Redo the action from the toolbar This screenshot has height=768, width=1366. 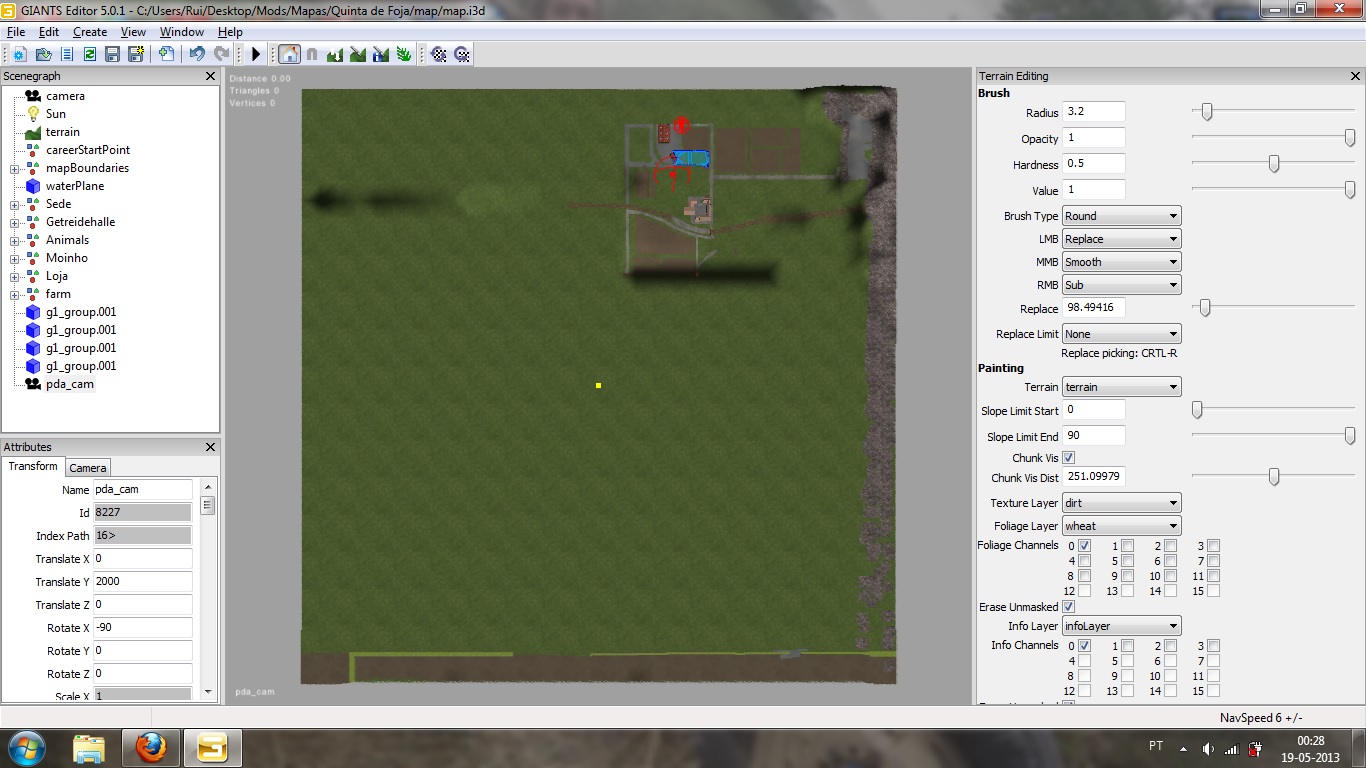[x=220, y=54]
